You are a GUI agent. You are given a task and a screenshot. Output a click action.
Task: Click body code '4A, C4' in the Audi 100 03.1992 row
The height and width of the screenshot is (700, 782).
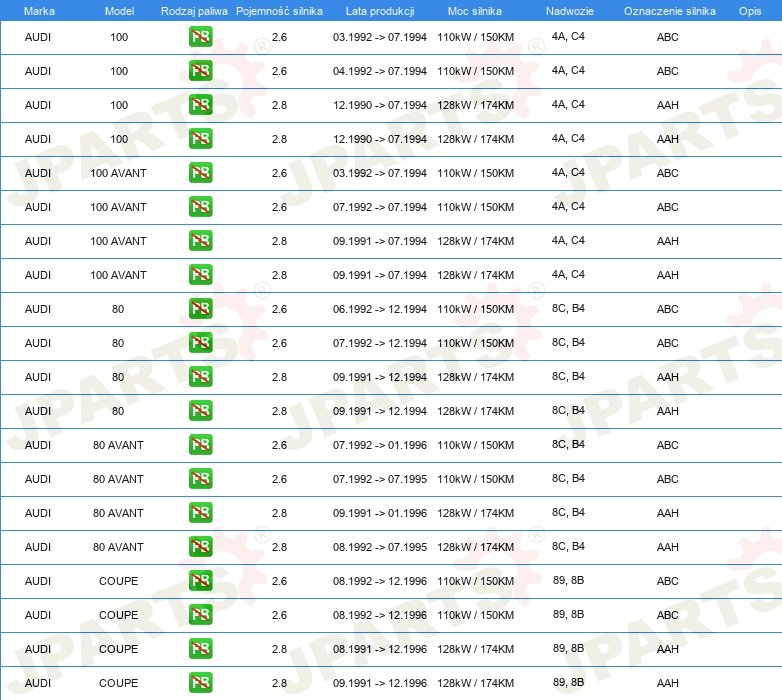pyautogui.click(x=568, y=36)
